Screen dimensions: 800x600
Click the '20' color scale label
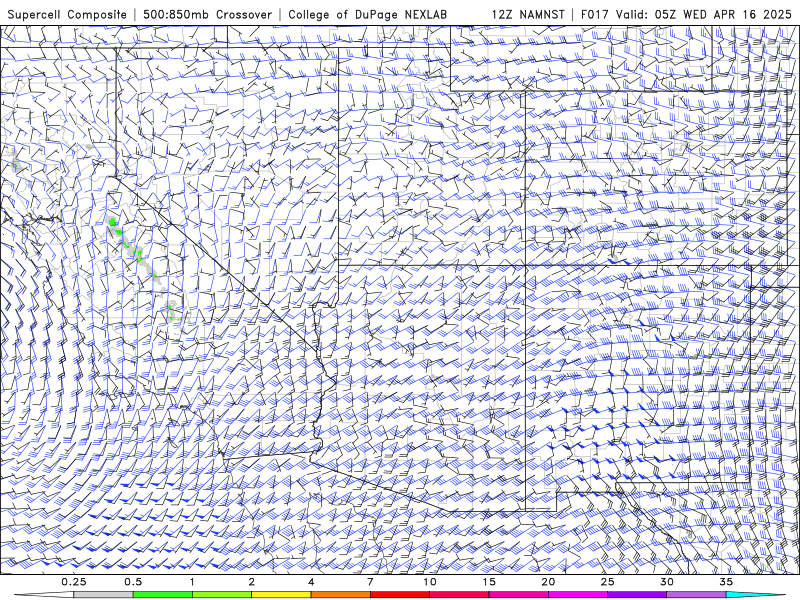click(x=548, y=582)
